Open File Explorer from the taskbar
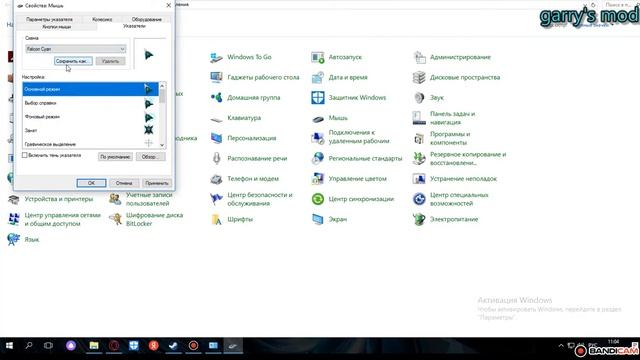This screenshot has width=640, height=360. 94,346
